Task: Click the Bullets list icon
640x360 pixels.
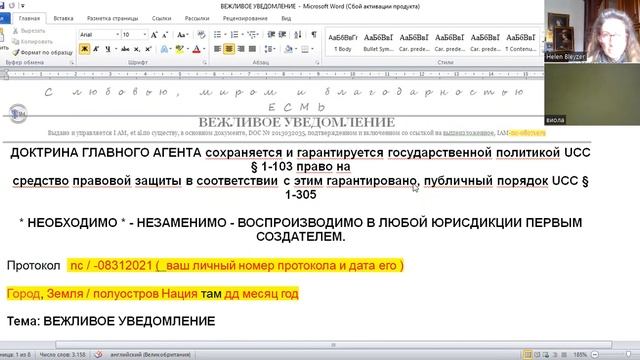Action: pyautogui.click(x=217, y=35)
